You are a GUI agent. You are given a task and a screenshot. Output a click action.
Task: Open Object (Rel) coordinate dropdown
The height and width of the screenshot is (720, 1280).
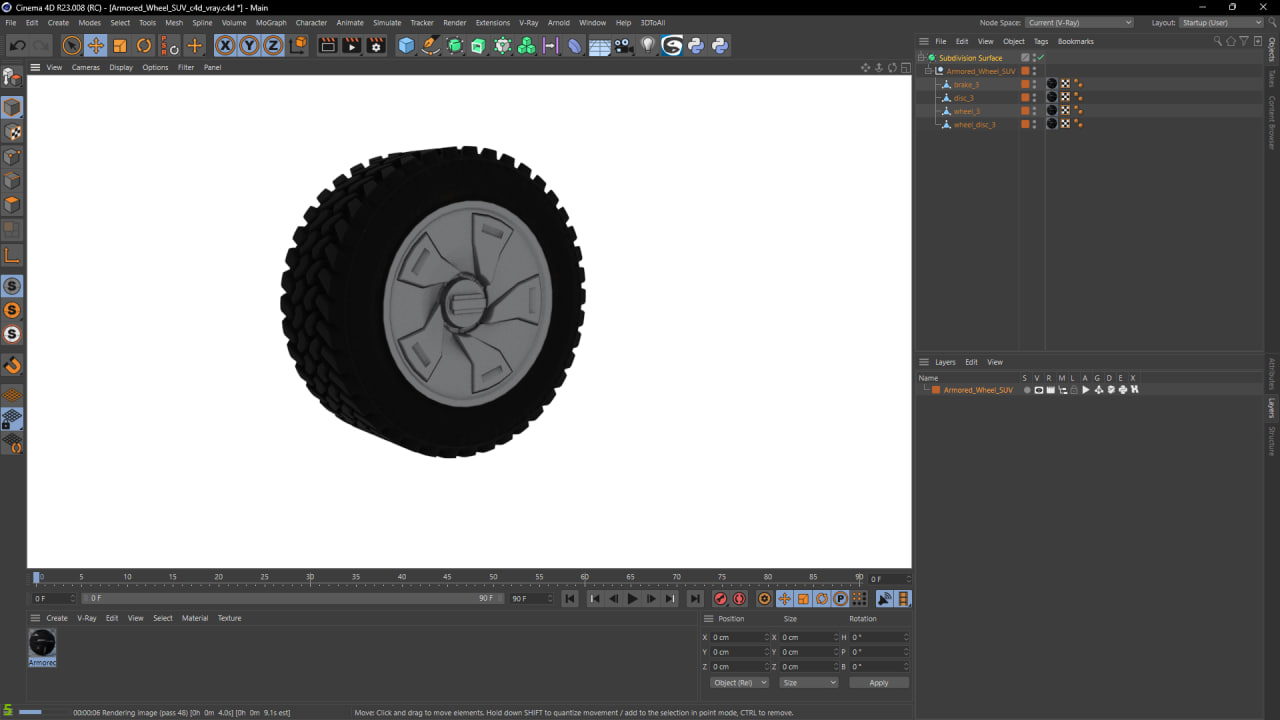(x=739, y=683)
